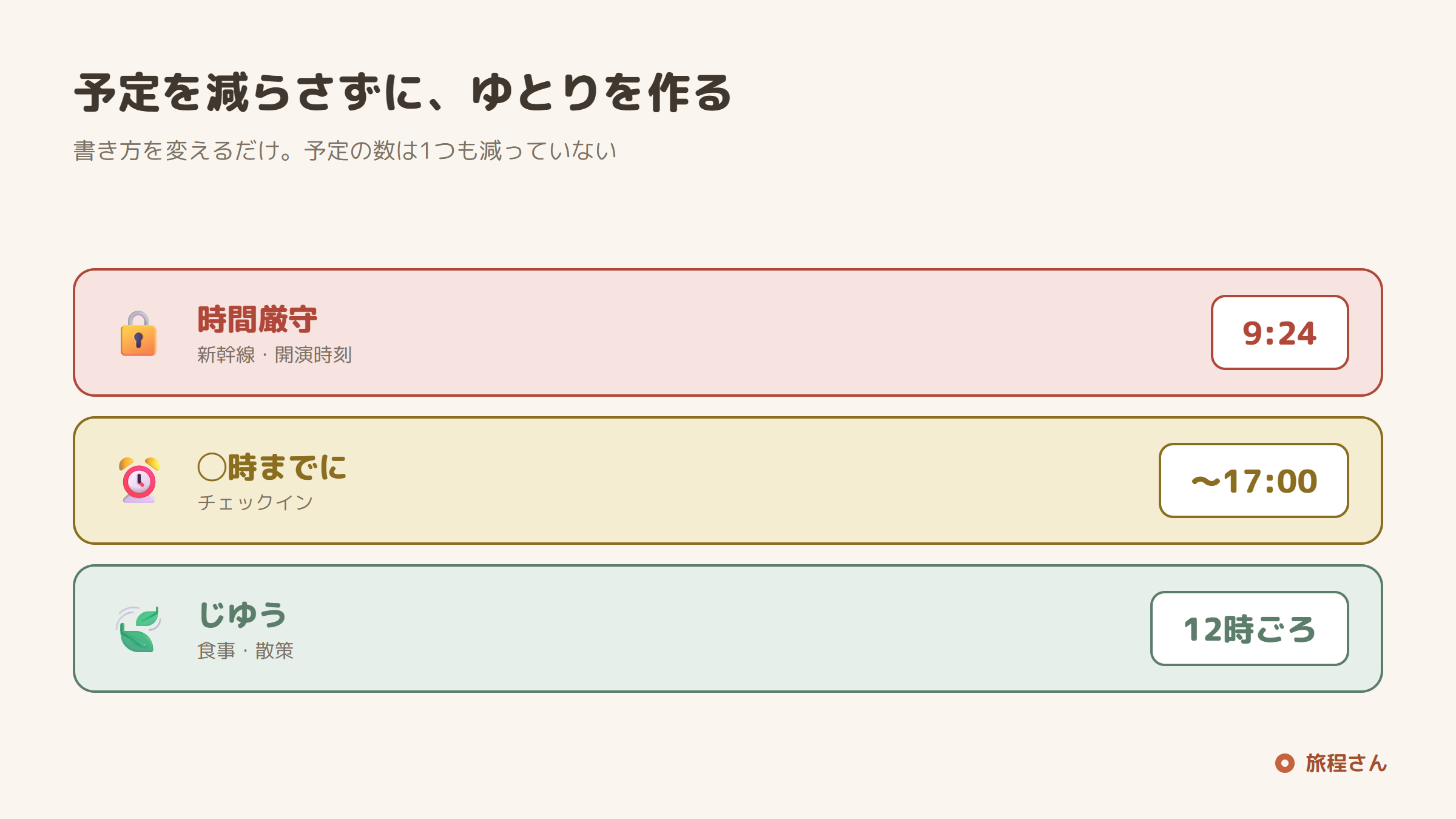Viewport: 1456px width, 819px height.
Task: Click empty area of the yellow ○時までに card
Action: pyautogui.click(x=728, y=480)
